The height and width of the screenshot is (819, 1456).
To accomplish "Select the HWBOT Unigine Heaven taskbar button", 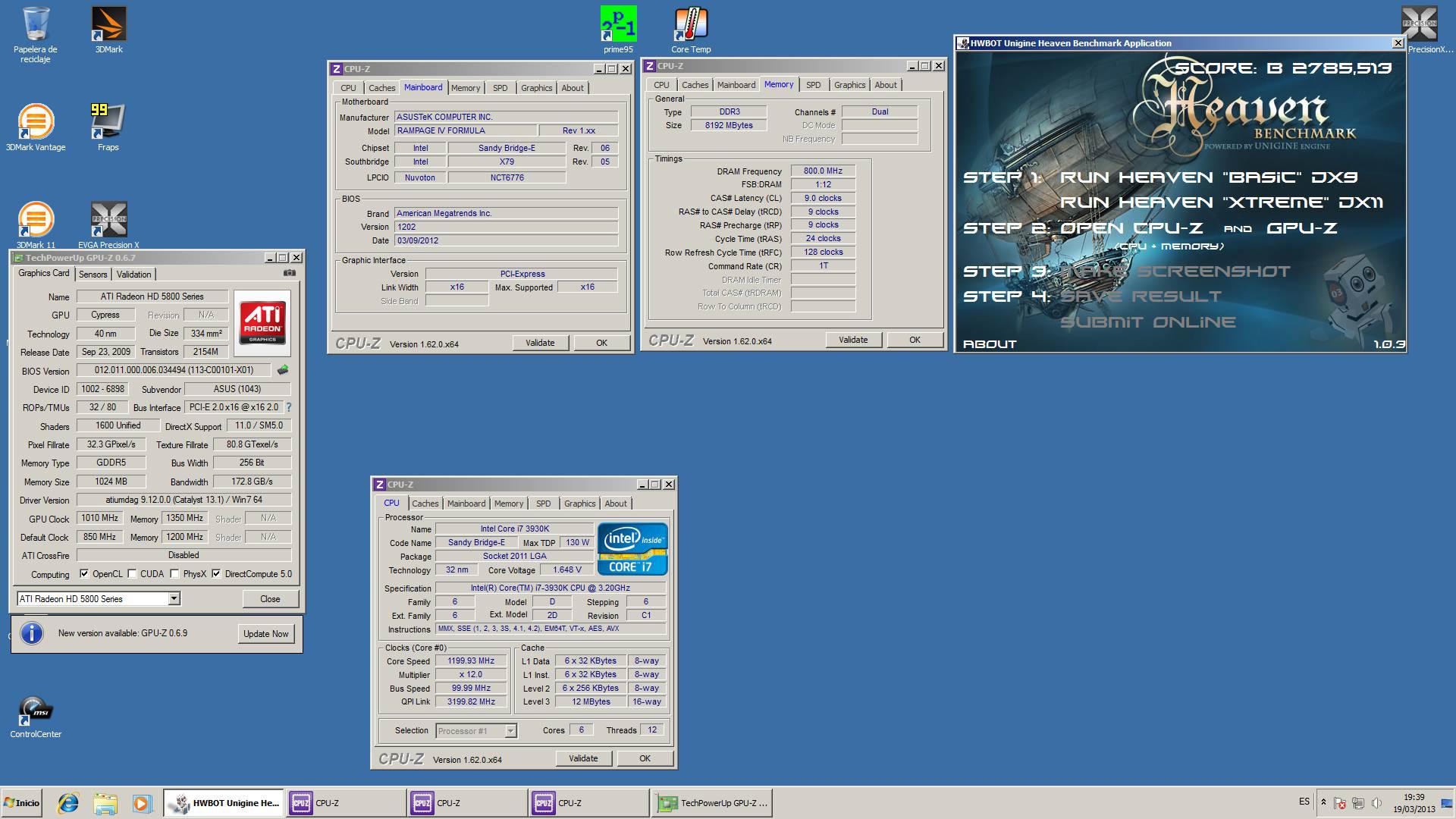I will click(224, 803).
